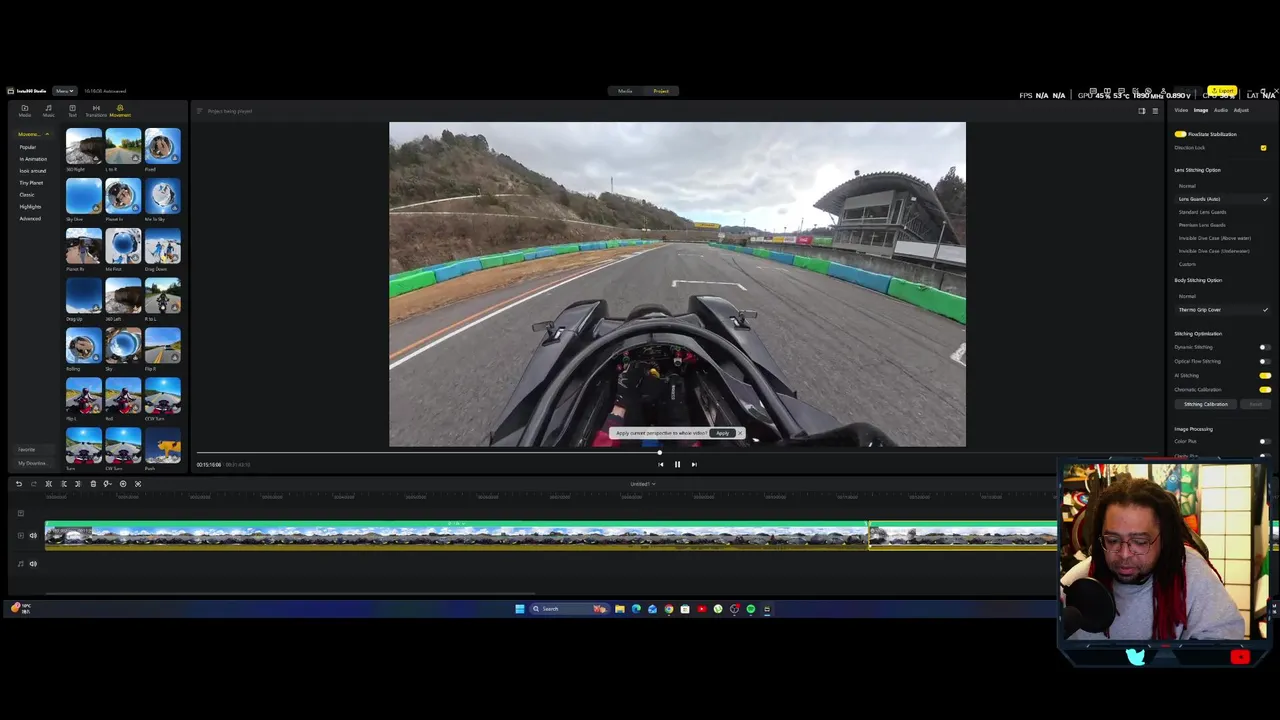
Task: Click Apply on perspective prompt
Action: 722,433
